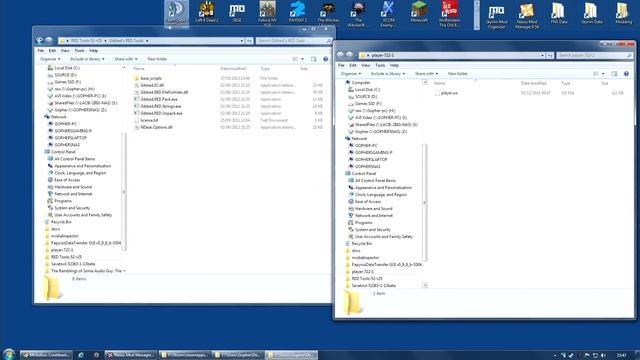Open the Left 4 Dead 2 desktop shortcut
This screenshot has width=640, height=360.
[x=207, y=12]
